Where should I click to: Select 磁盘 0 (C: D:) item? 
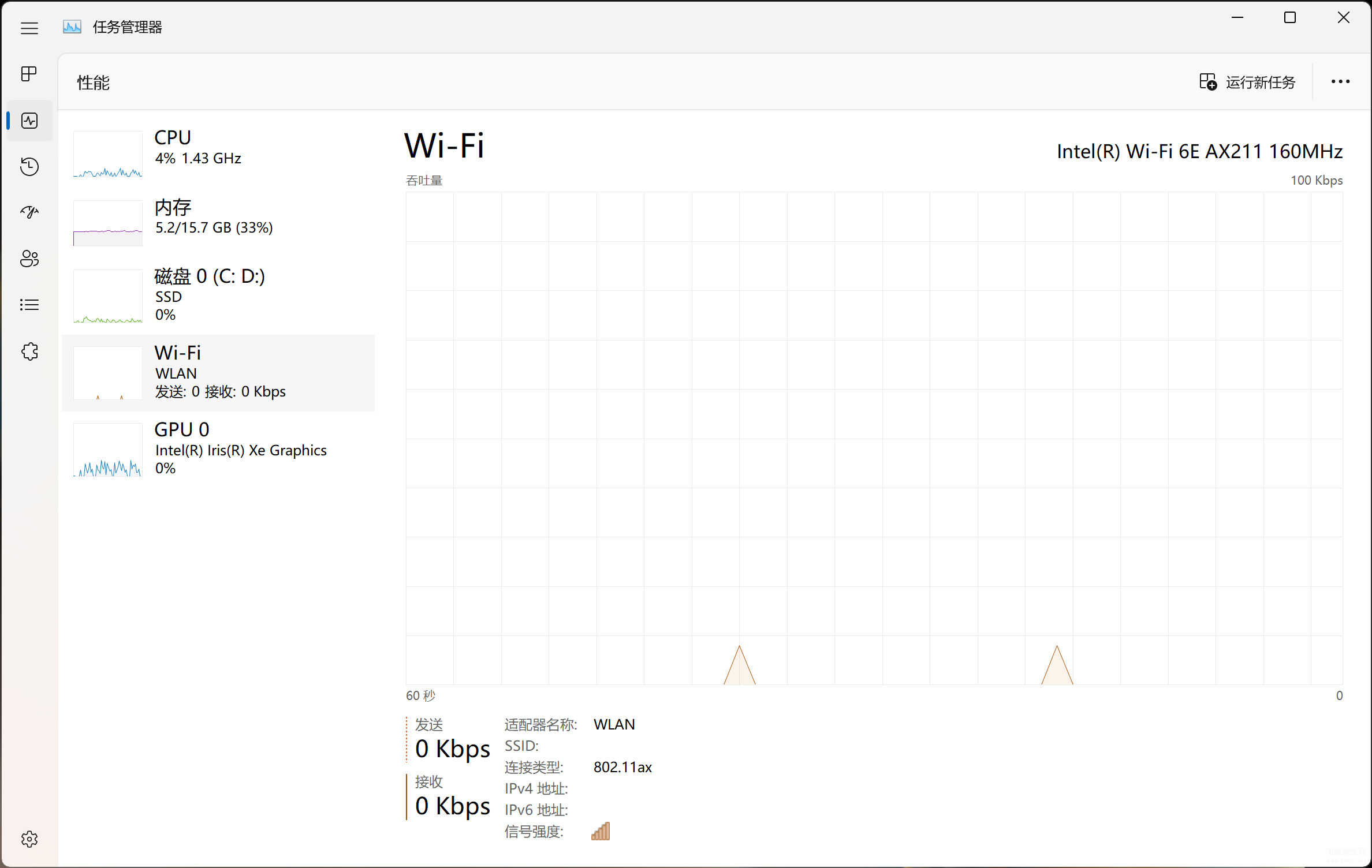tap(218, 296)
